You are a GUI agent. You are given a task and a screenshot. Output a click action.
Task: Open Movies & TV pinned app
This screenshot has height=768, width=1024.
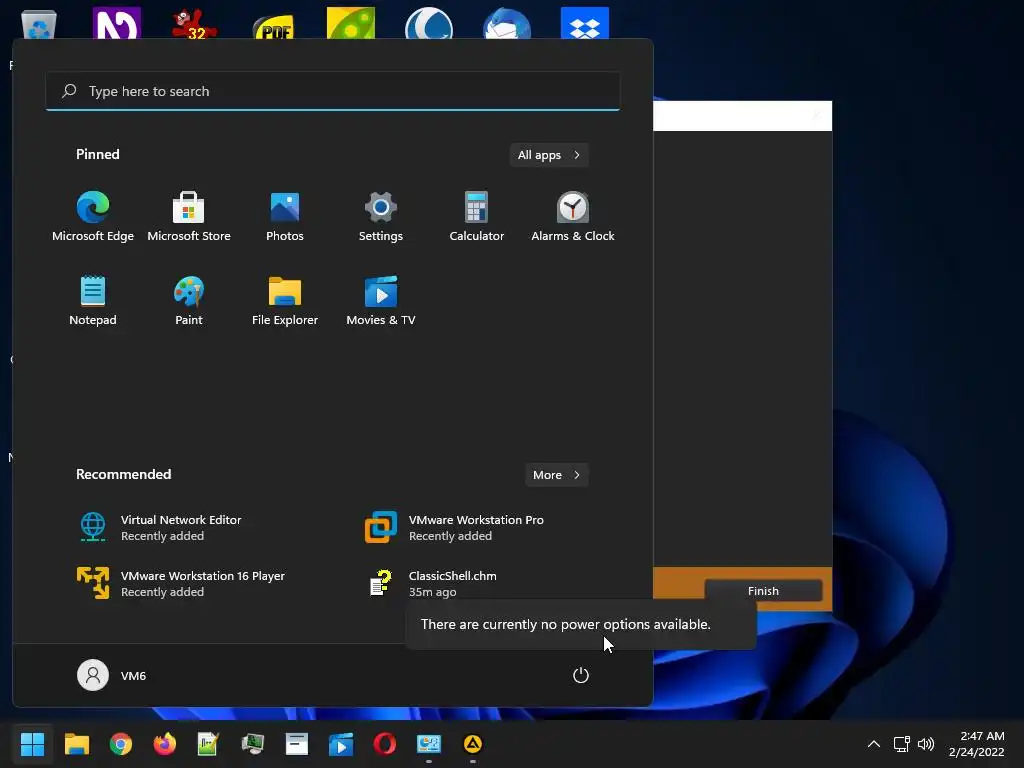pos(381,300)
